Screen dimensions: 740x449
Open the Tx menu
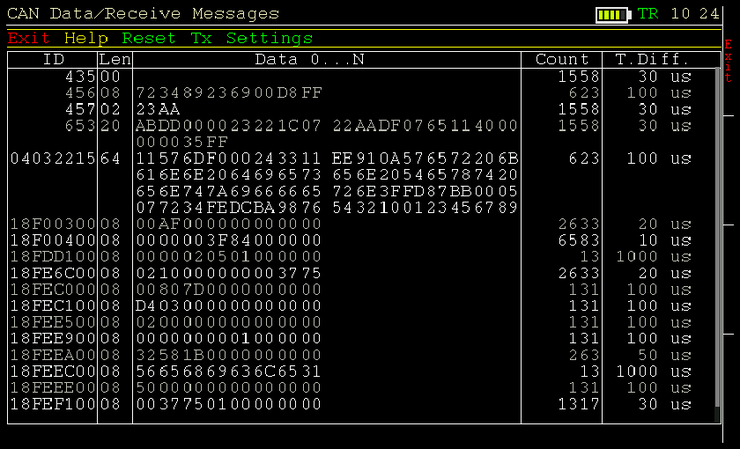[201, 38]
